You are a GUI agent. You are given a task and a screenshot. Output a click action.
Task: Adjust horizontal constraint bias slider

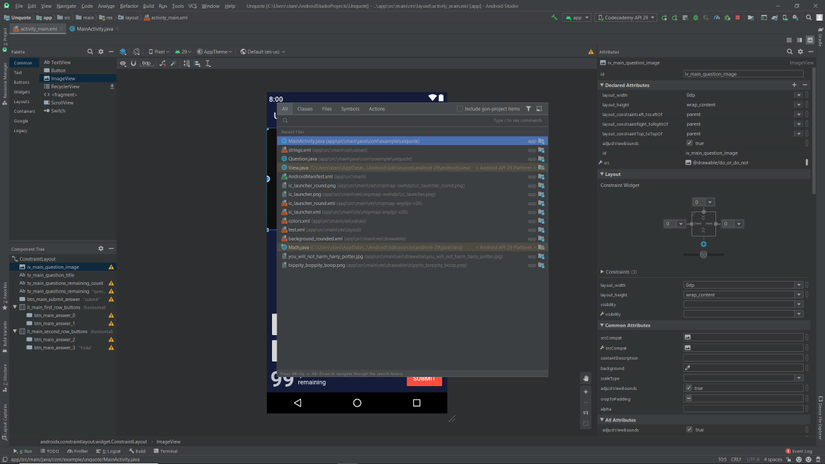coord(703,255)
